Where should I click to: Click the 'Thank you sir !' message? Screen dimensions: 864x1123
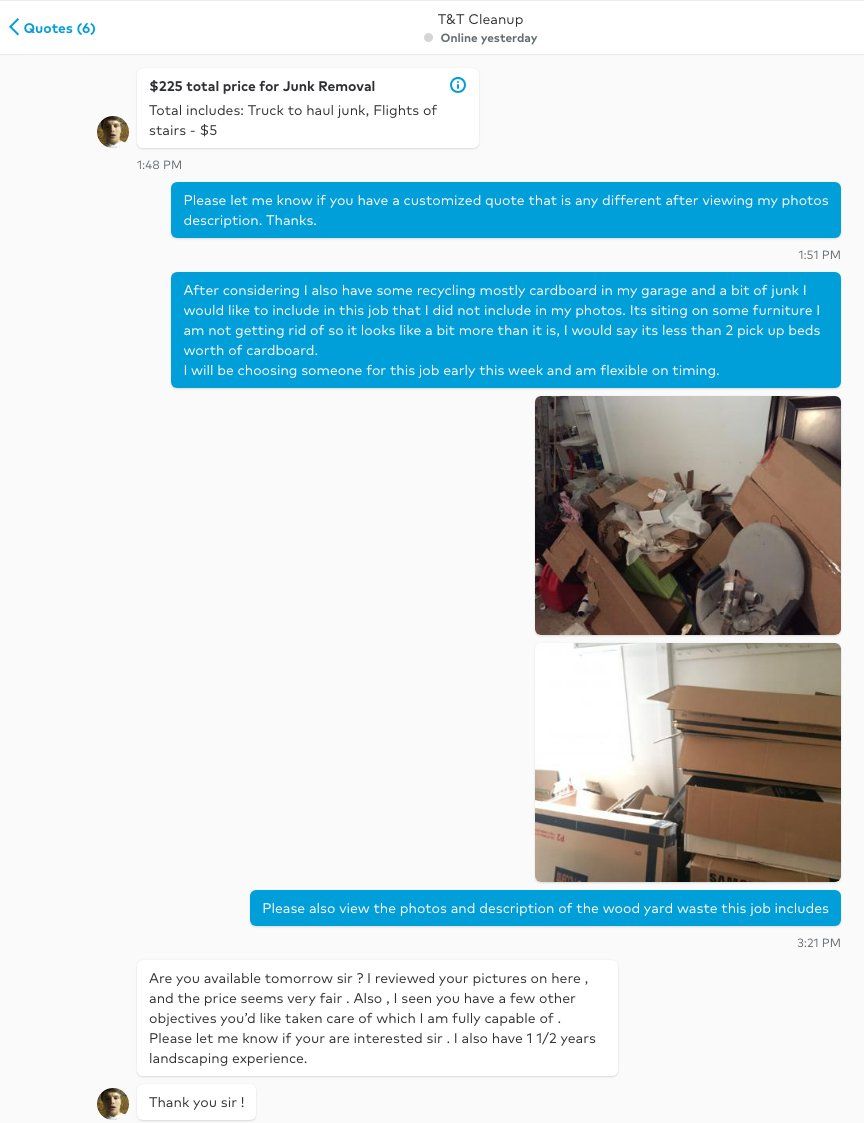(196, 1102)
